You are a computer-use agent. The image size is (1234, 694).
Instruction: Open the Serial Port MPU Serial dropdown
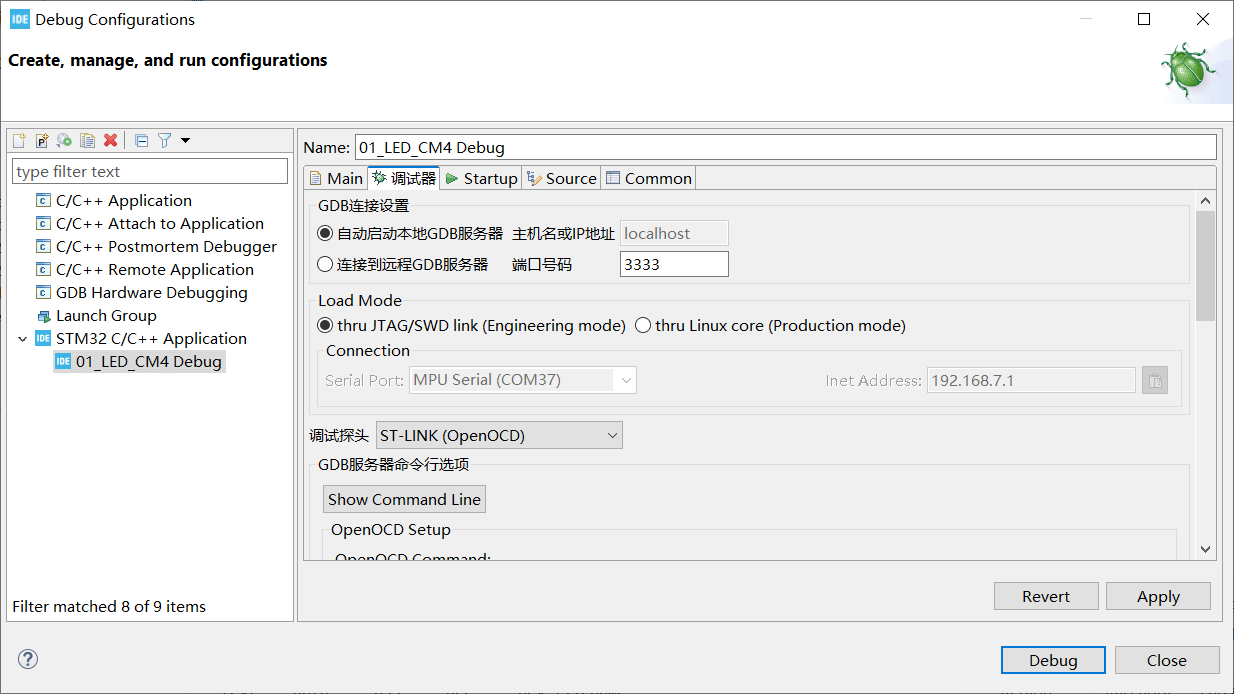tap(523, 381)
